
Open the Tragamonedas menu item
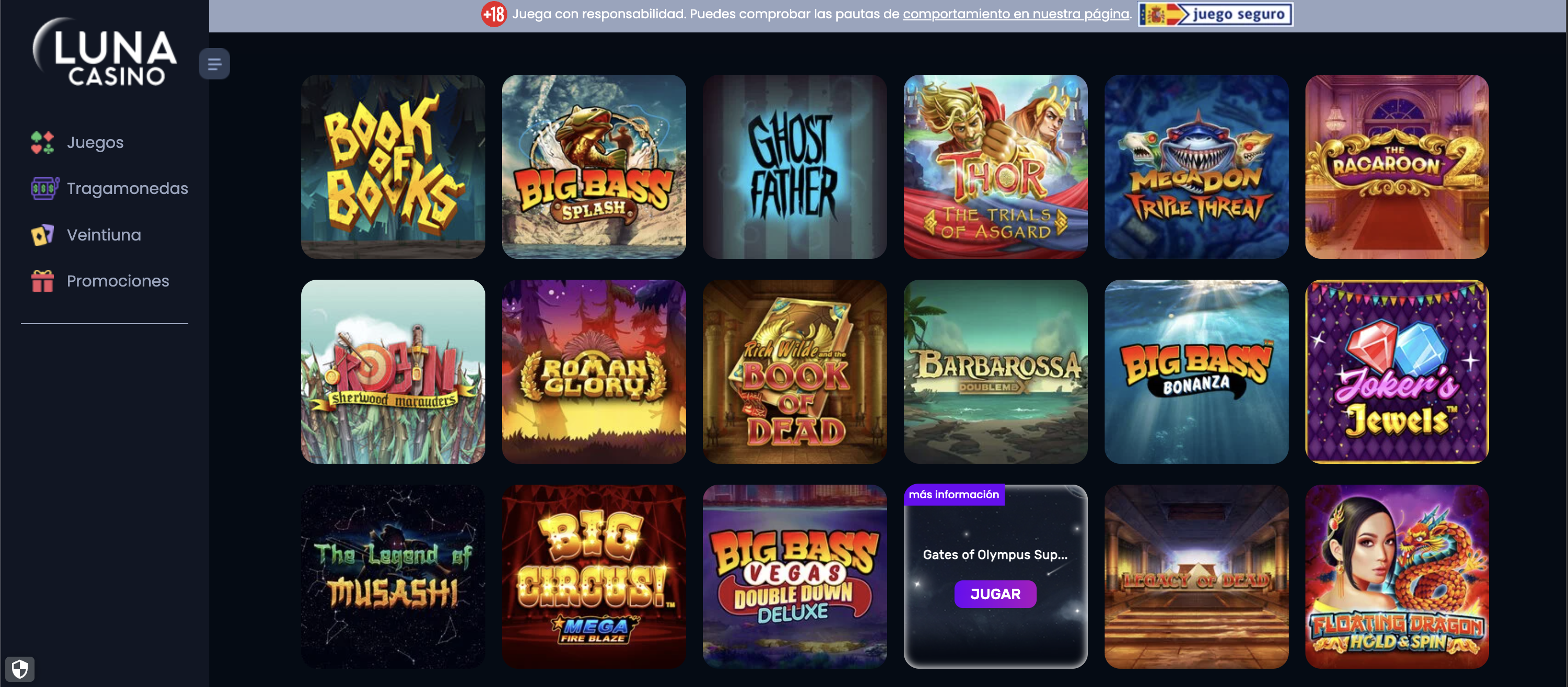click(x=127, y=189)
